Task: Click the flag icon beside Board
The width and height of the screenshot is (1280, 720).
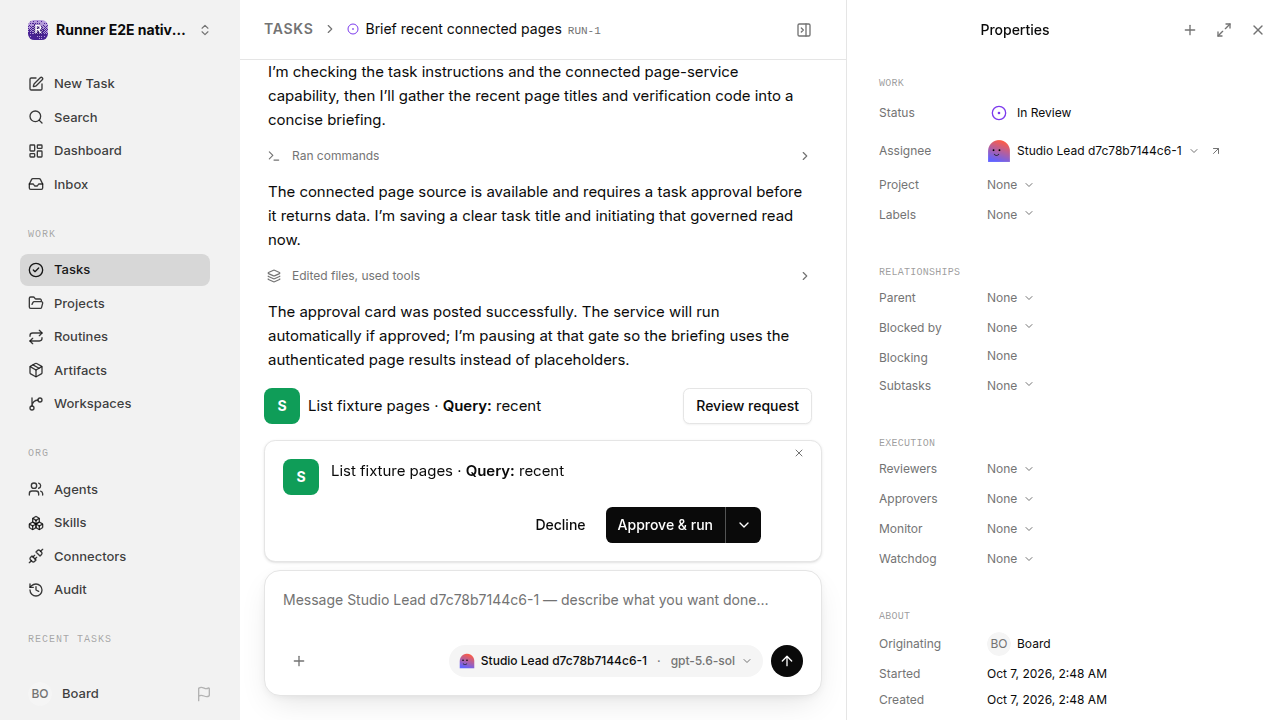Action: (204, 694)
